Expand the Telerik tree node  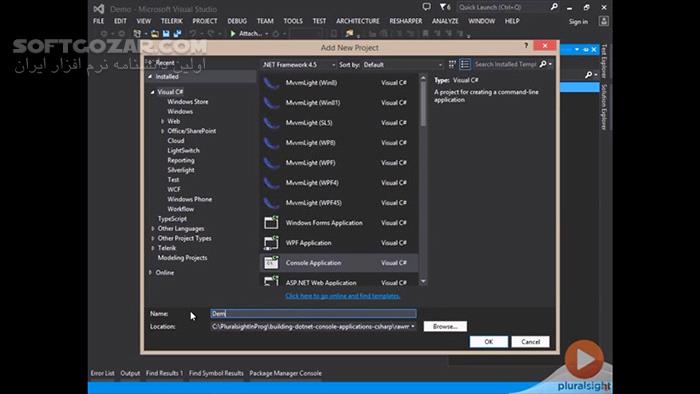click(153, 248)
